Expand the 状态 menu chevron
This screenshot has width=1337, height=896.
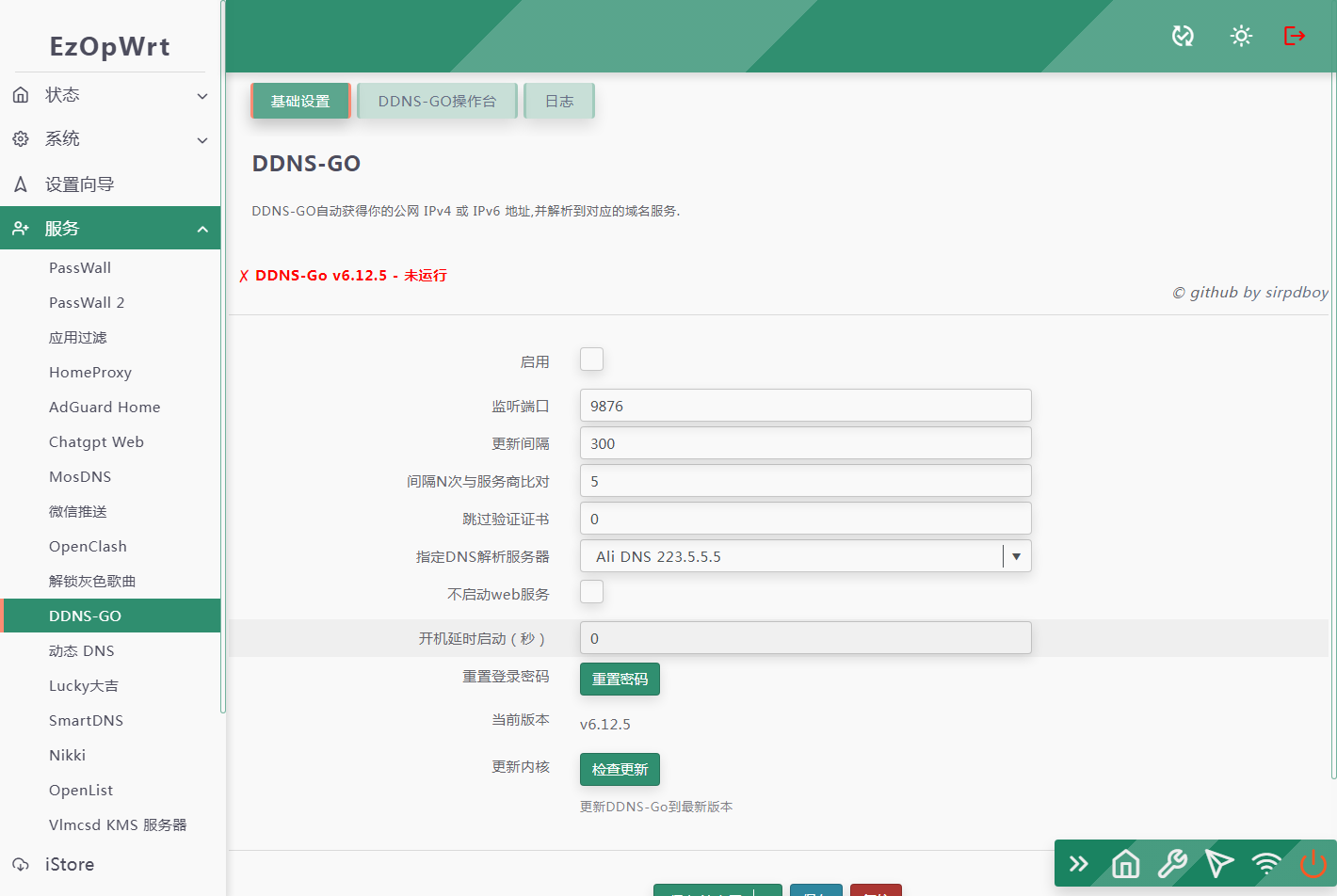[202, 96]
